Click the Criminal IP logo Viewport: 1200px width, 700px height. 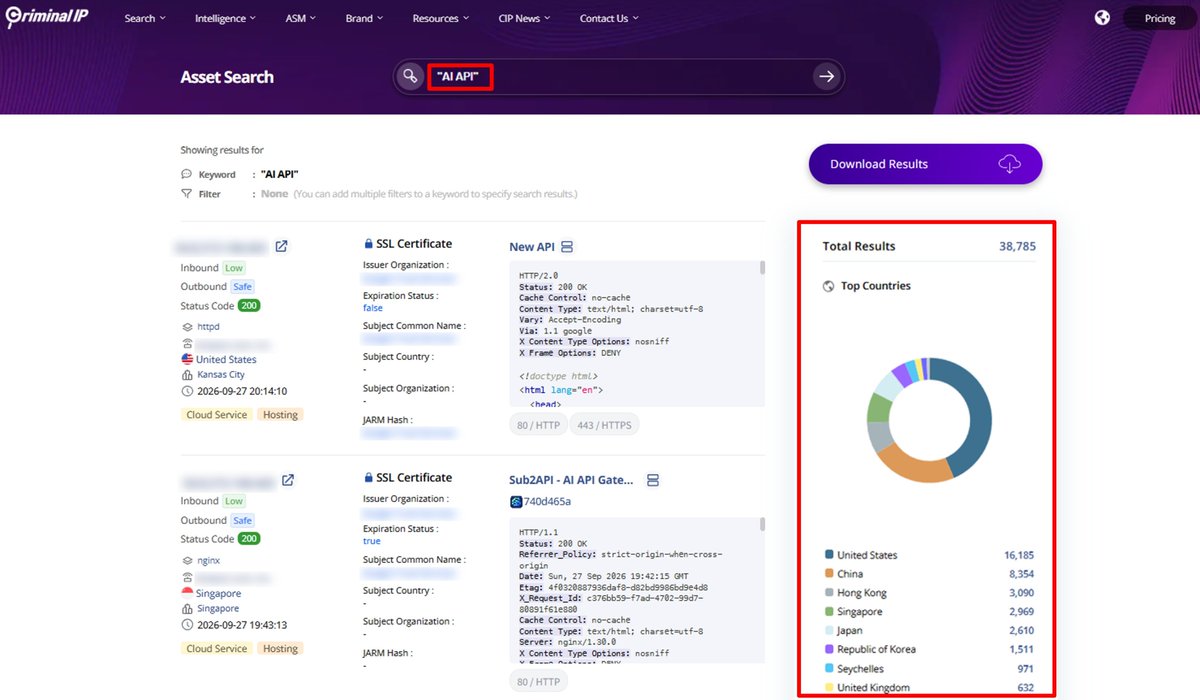(x=45, y=18)
